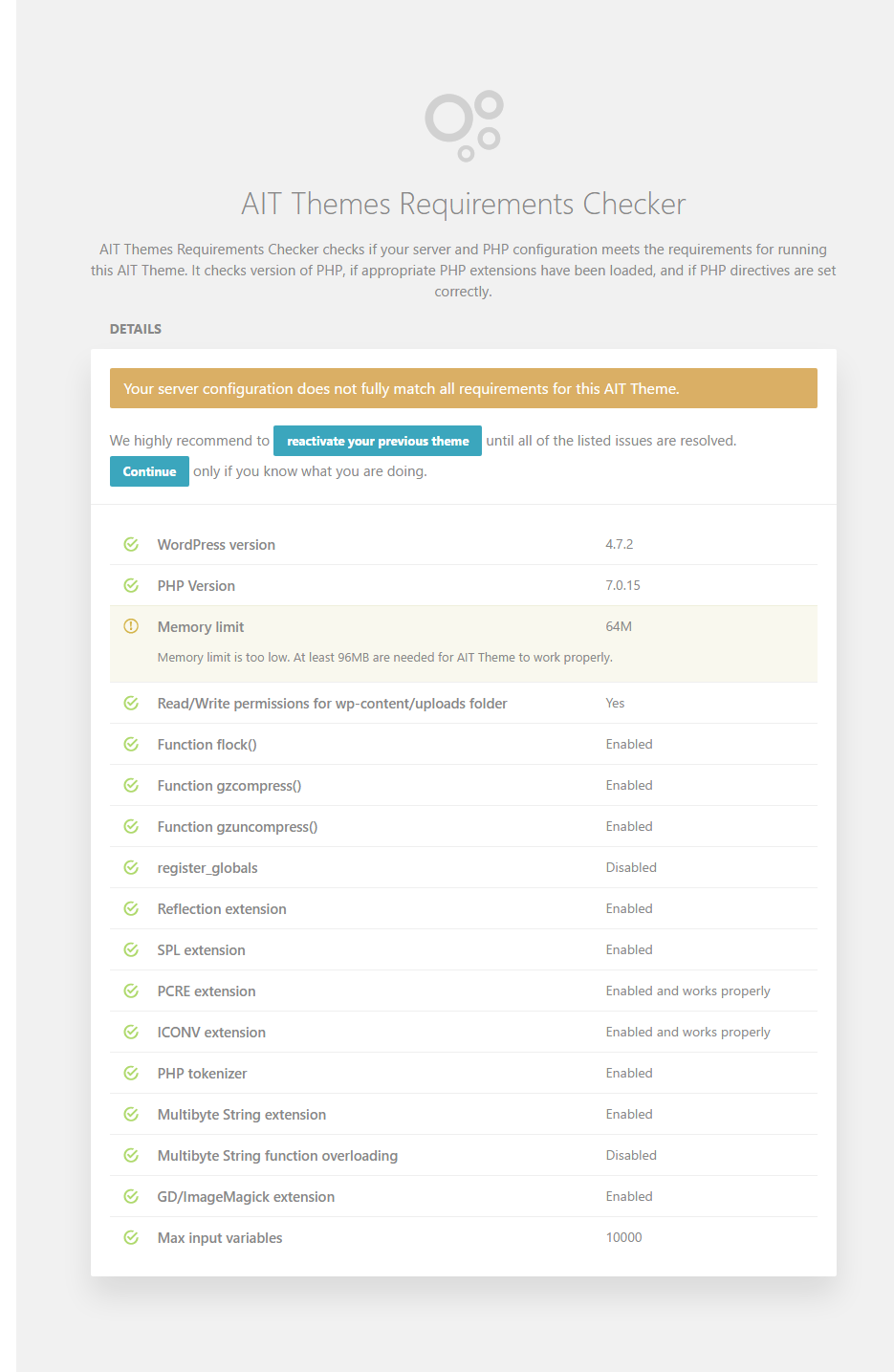Click the check icon for Function flock()
This screenshot has height=1372, width=894.
[131, 744]
